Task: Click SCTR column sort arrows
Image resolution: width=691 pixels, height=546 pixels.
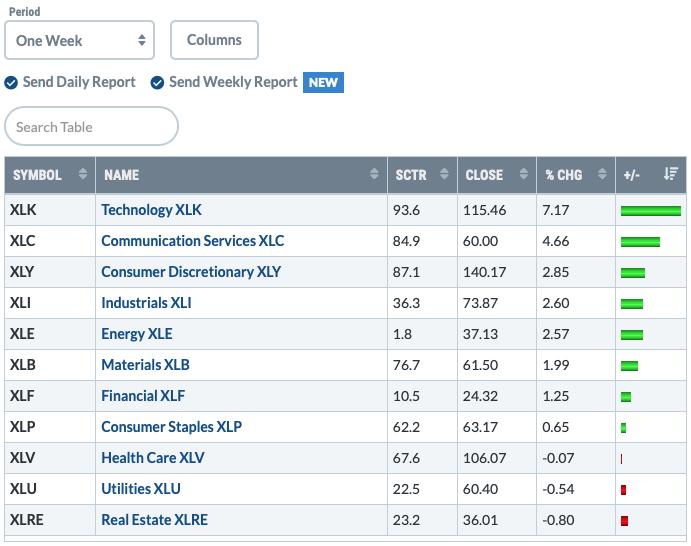Action: click(x=444, y=174)
